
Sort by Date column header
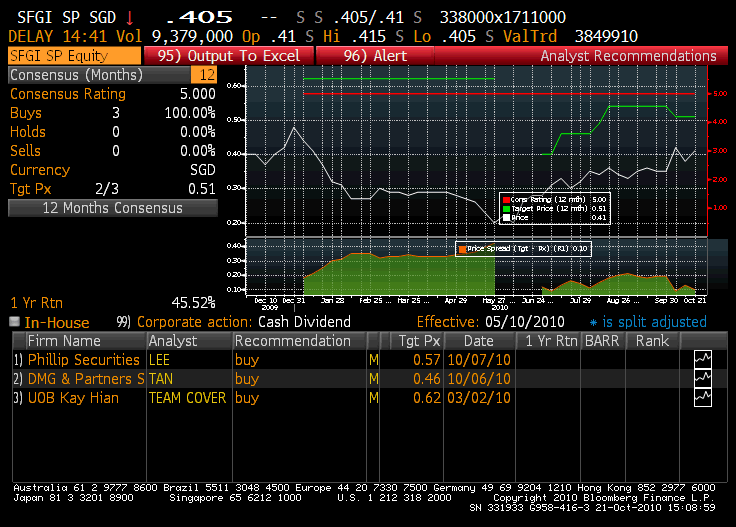pyautogui.click(x=478, y=341)
